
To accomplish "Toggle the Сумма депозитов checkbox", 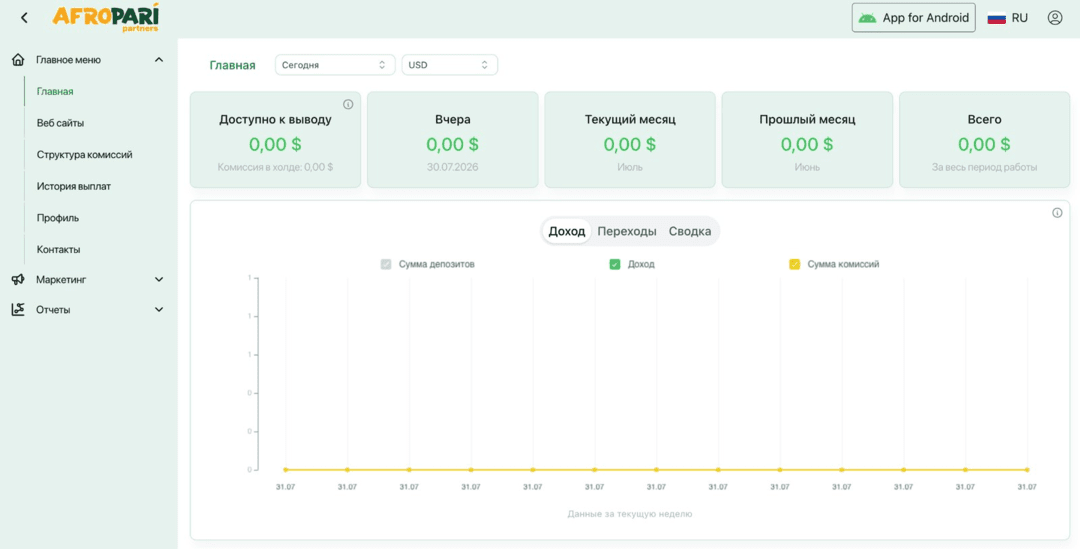I will tap(386, 265).
